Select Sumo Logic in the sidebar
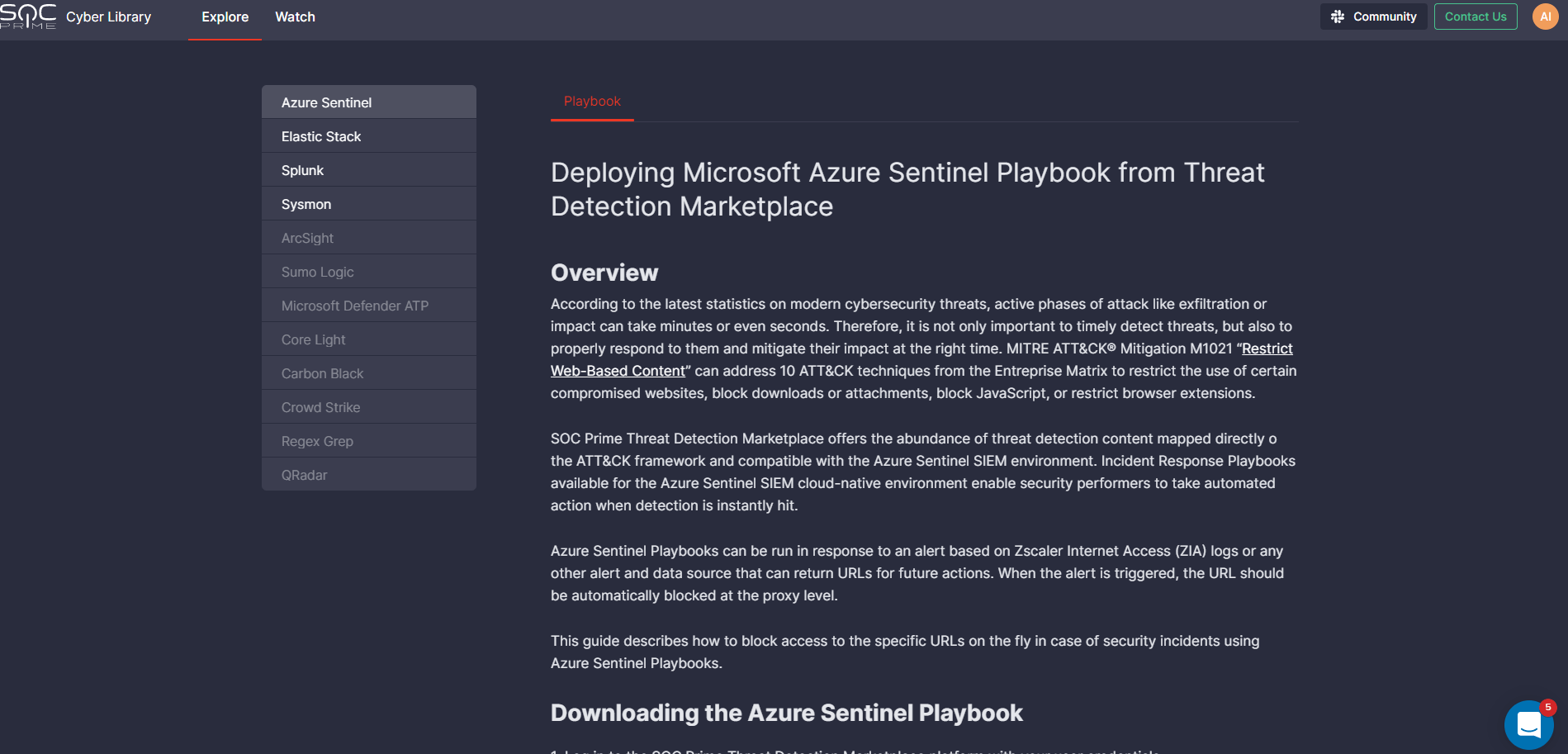The width and height of the screenshot is (1568, 754). 368,271
